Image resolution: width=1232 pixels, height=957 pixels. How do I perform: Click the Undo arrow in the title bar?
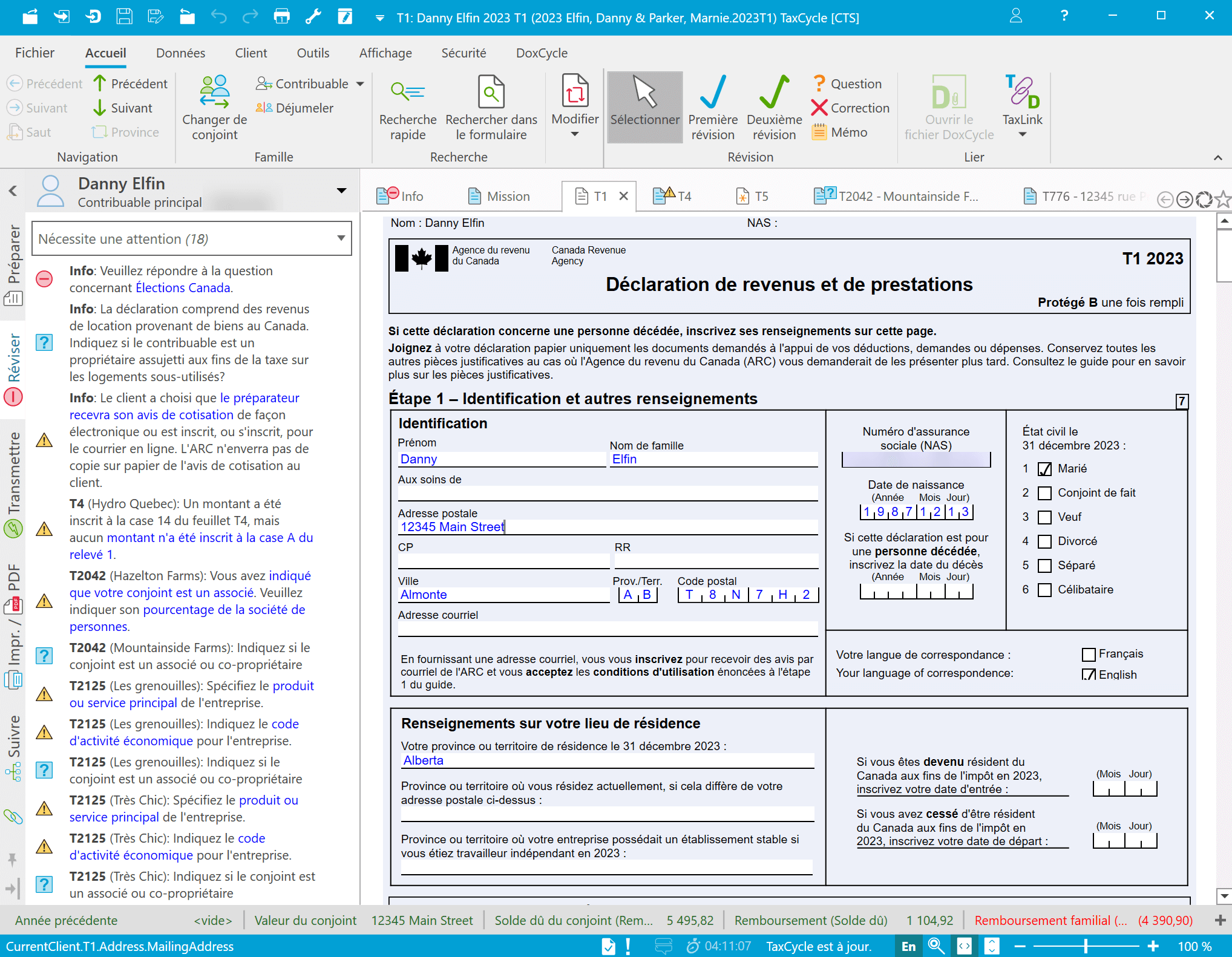click(218, 16)
